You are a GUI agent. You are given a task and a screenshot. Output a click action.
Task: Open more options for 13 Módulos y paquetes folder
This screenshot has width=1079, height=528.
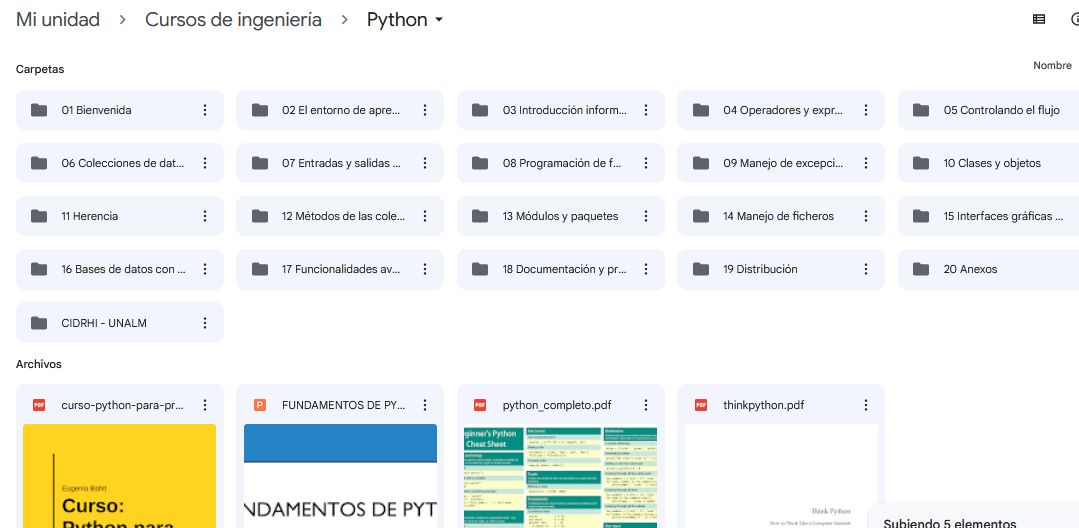645,216
